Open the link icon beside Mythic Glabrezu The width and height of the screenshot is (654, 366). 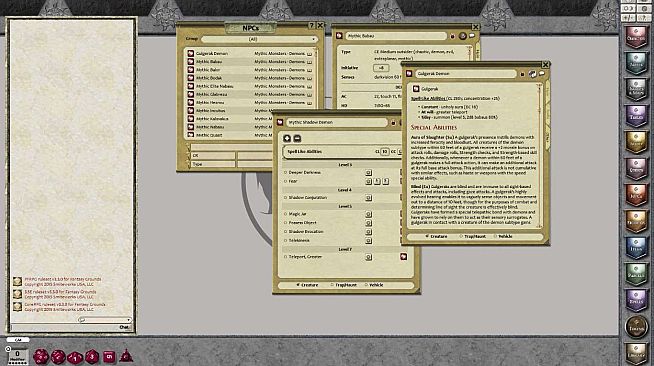[x=191, y=94]
